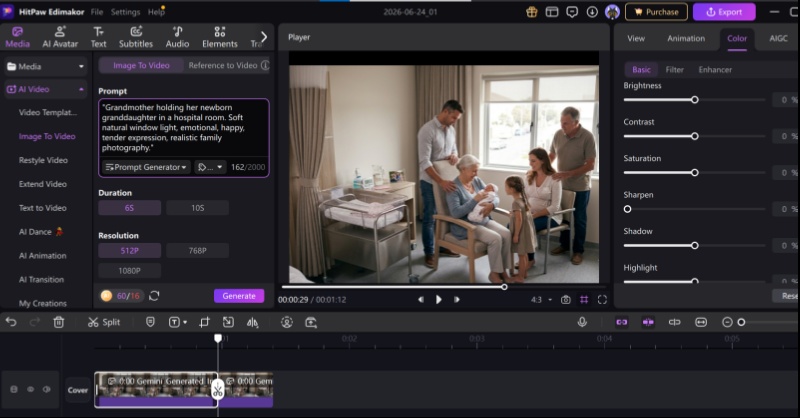This screenshot has width=800, height=418.
Task: Open the Audio panel
Action: point(177,37)
